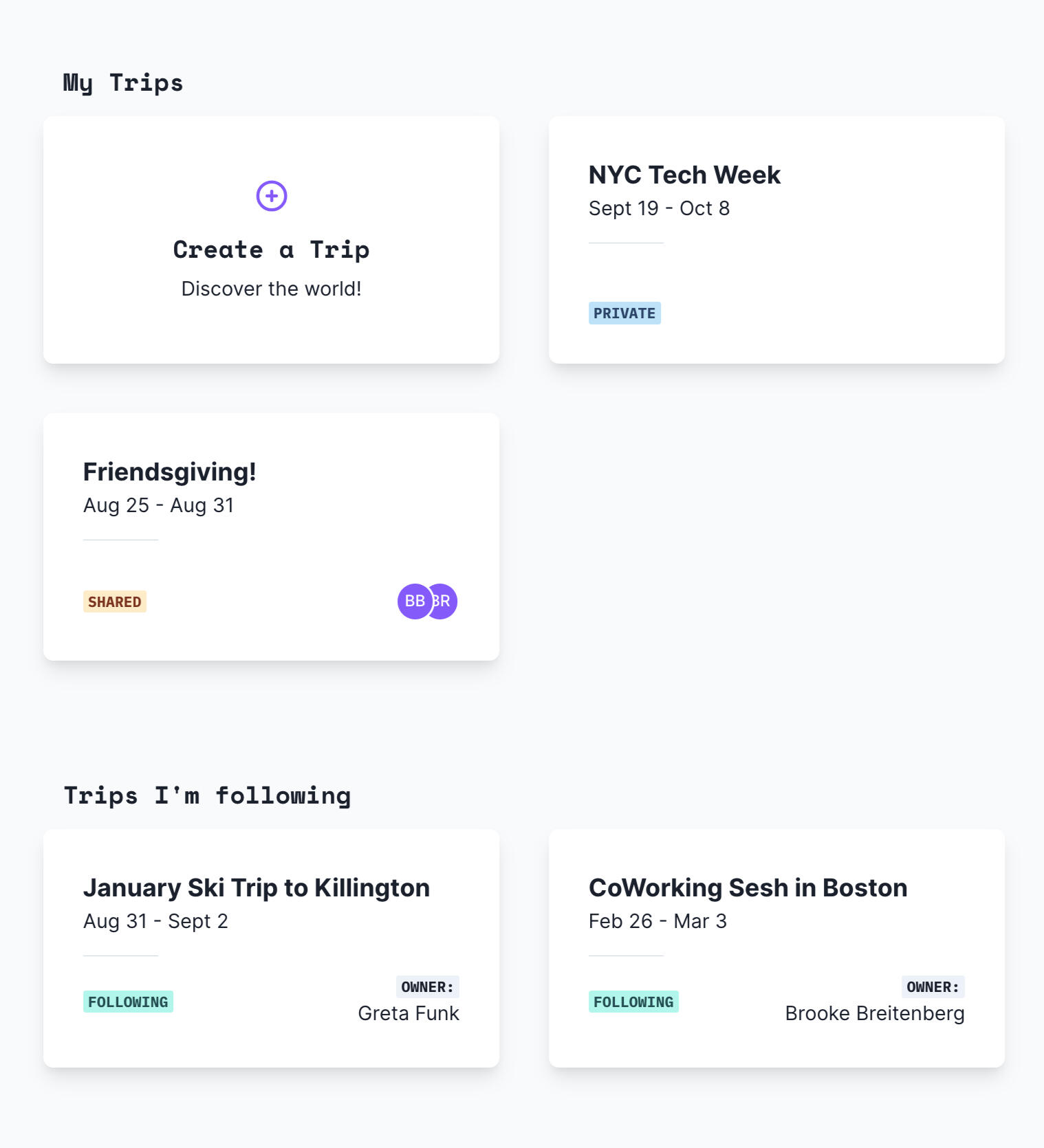1044x1148 pixels.
Task: Select owner name Brooke Breitenberg
Action: (874, 1013)
